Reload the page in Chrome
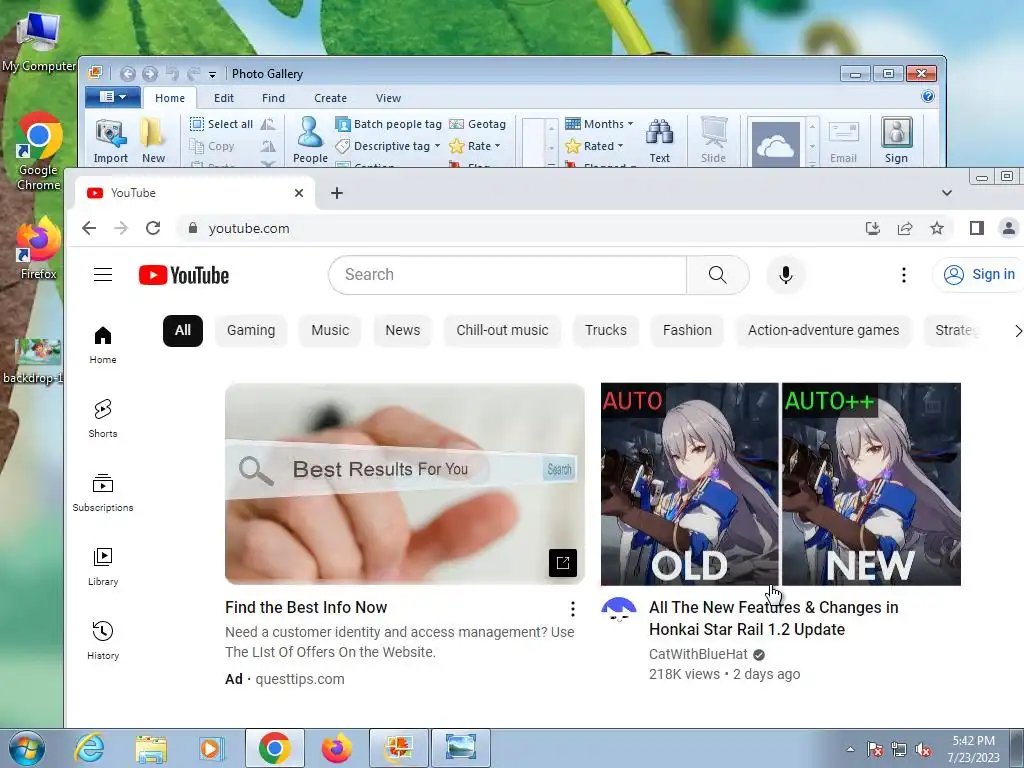The height and width of the screenshot is (768, 1024). tap(153, 228)
